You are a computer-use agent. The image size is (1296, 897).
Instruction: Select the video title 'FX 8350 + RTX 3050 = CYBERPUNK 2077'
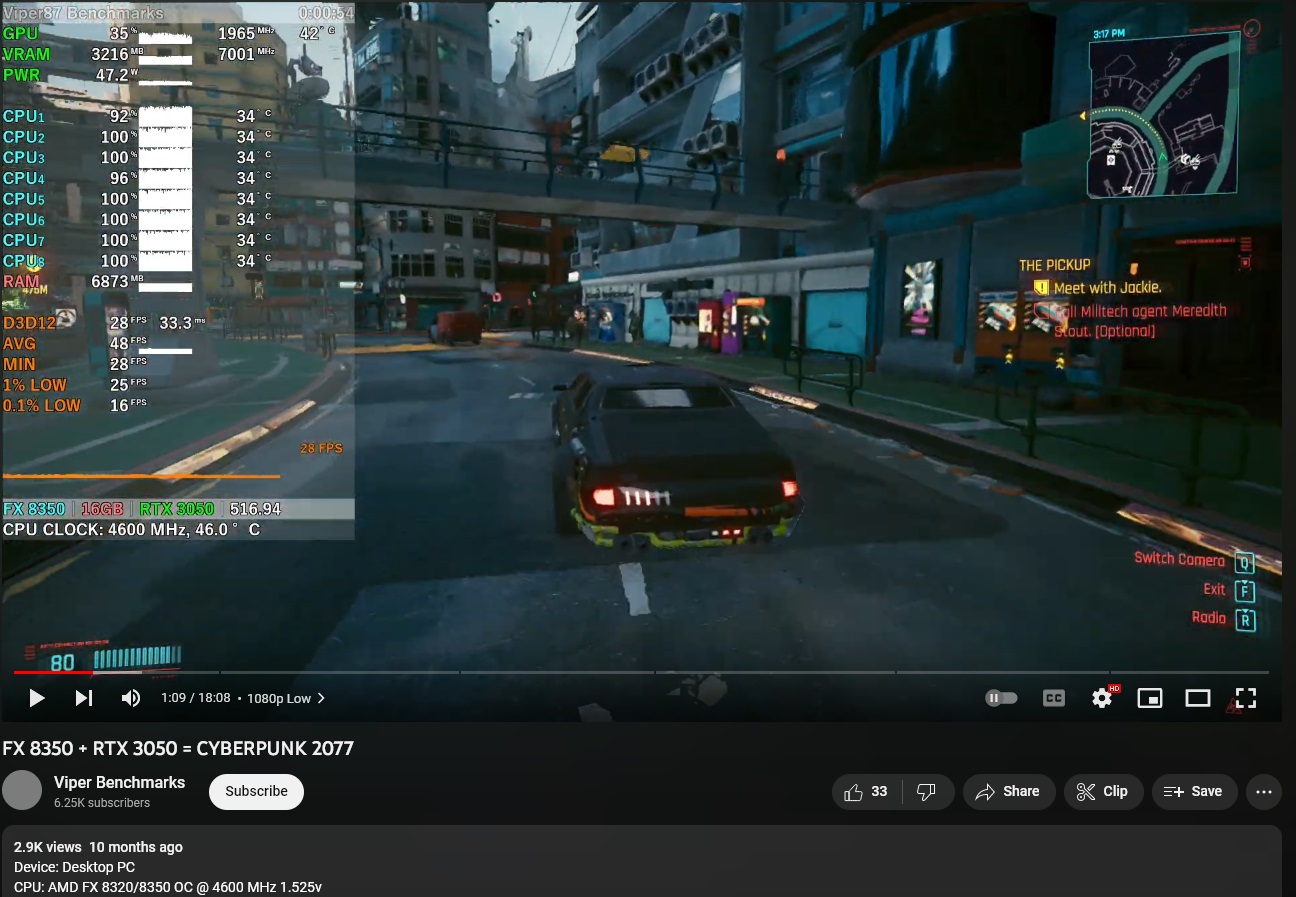[178, 748]
